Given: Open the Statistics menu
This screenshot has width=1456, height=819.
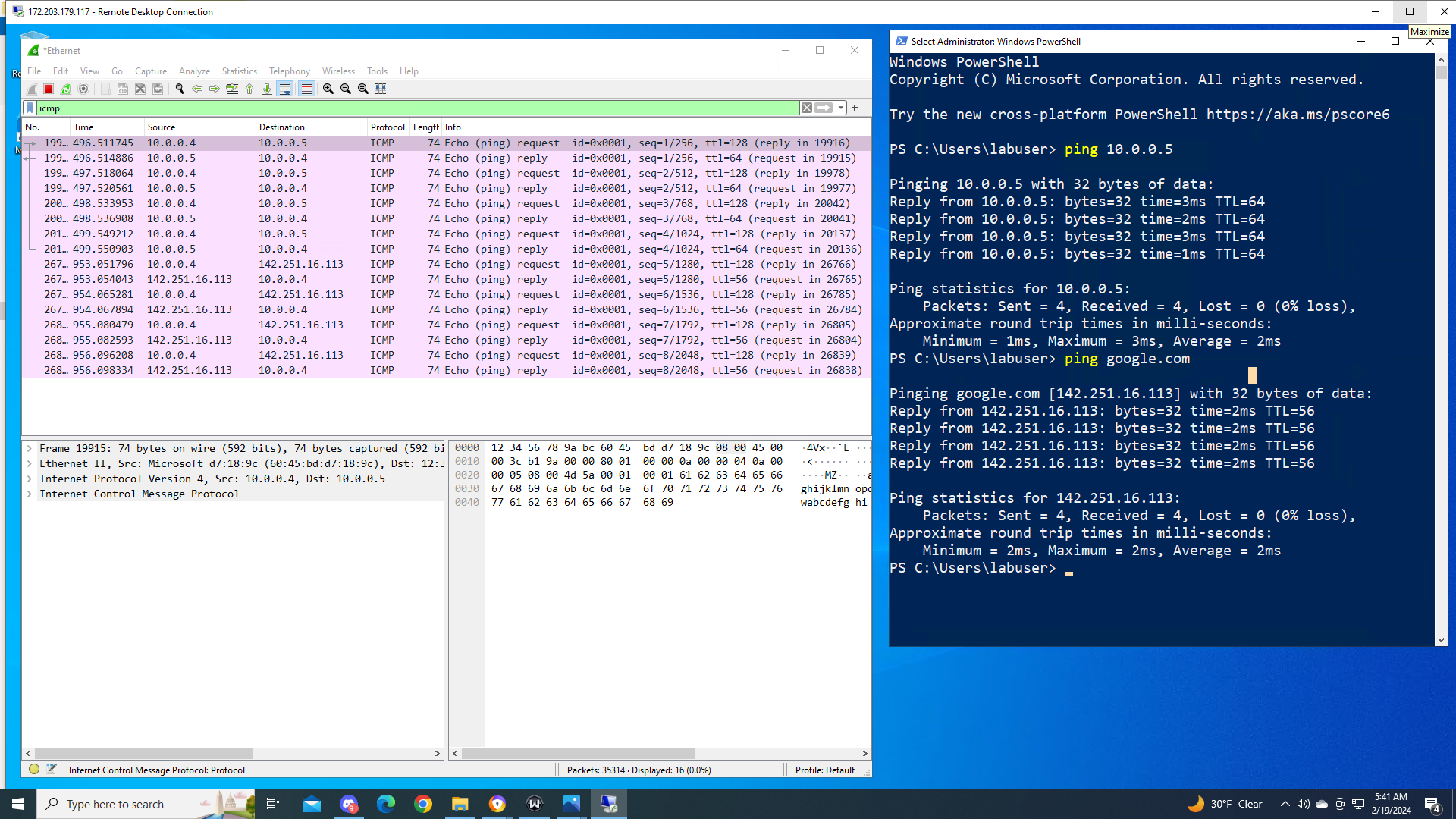Looking at the screenshot, I should [239, 71].
